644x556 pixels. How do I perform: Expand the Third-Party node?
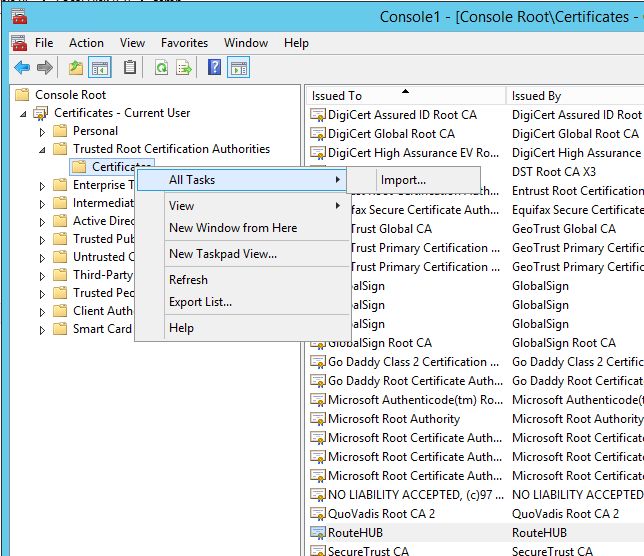pos(42,276)
